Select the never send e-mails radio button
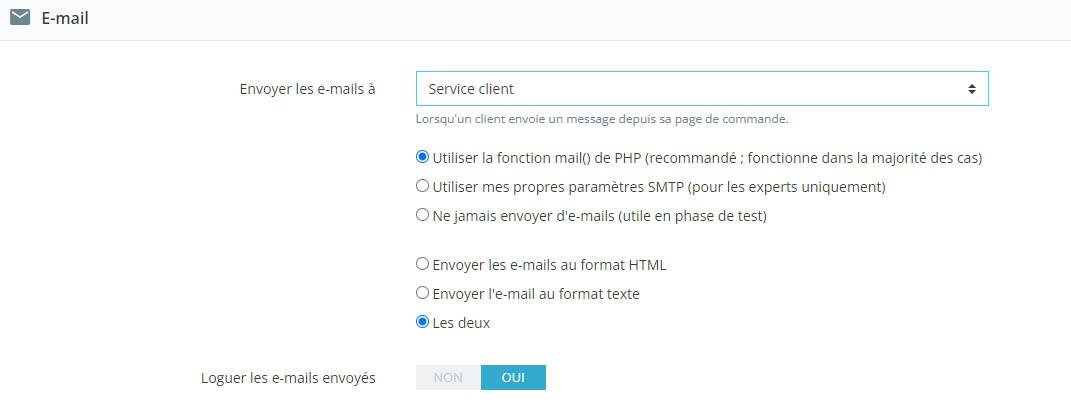1071x415 pixels. (x=422, y=215)
